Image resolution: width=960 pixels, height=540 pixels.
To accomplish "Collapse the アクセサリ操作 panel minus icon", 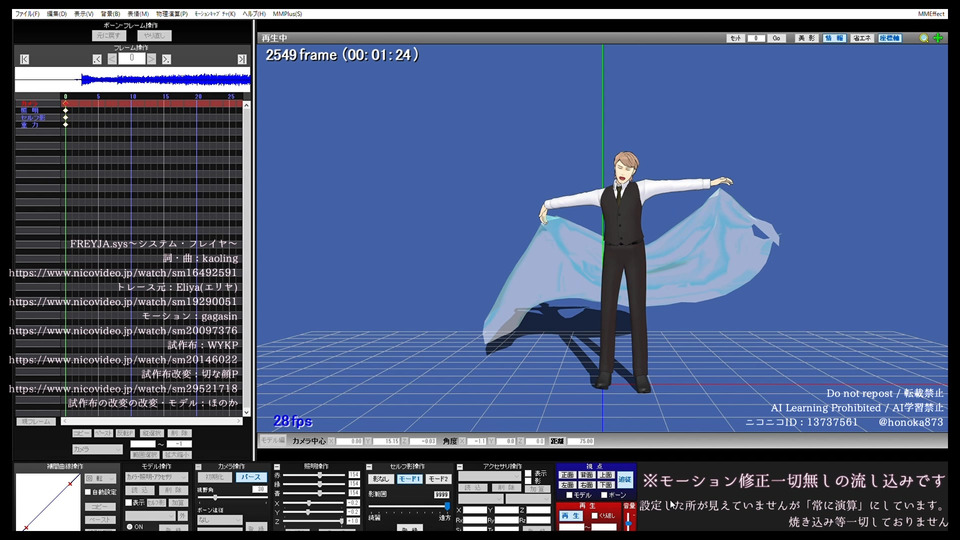I will (x=459, y=467).
